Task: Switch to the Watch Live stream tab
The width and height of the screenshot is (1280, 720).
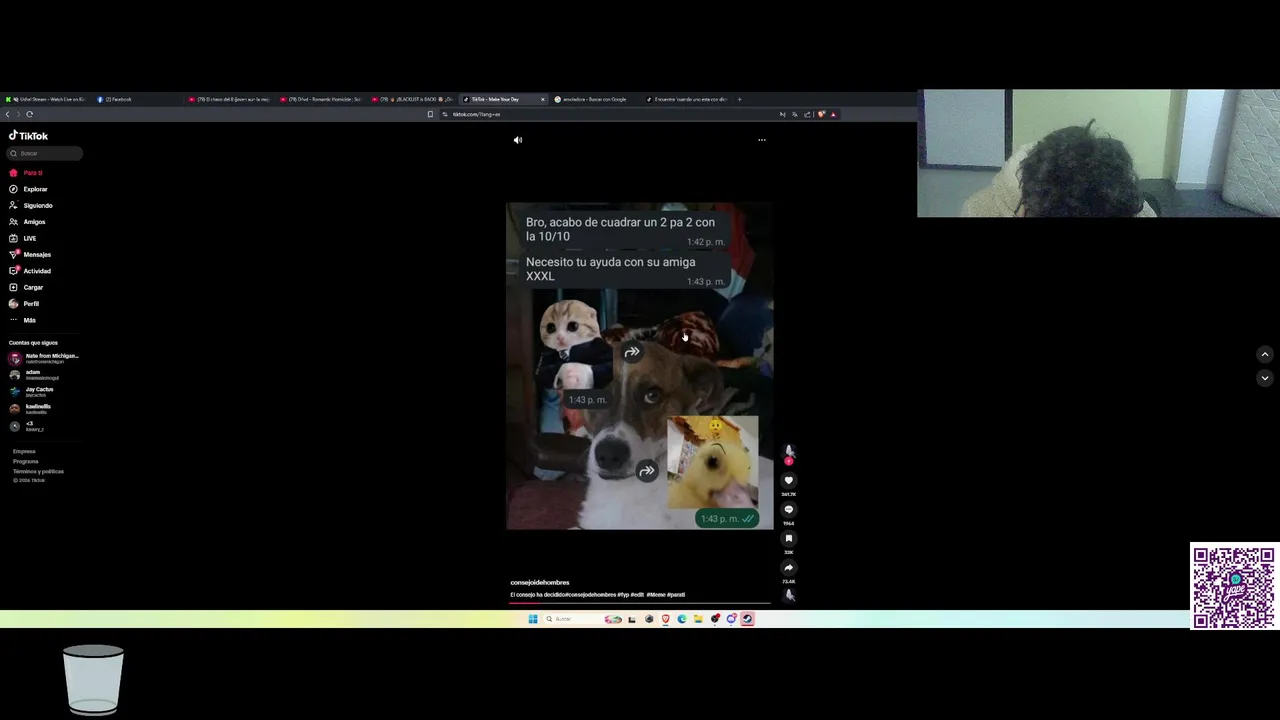Action: pos(46,99)
